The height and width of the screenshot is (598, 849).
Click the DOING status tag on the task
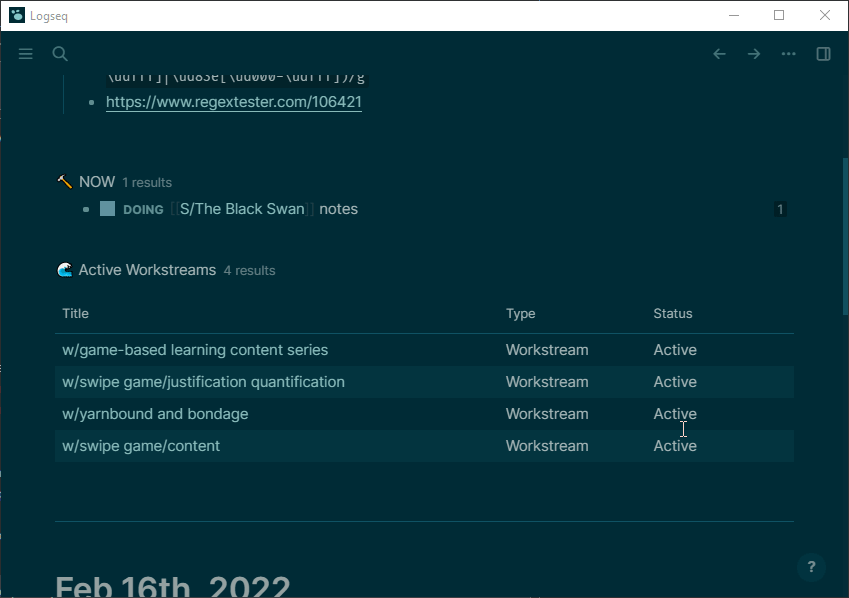(142, 209)
